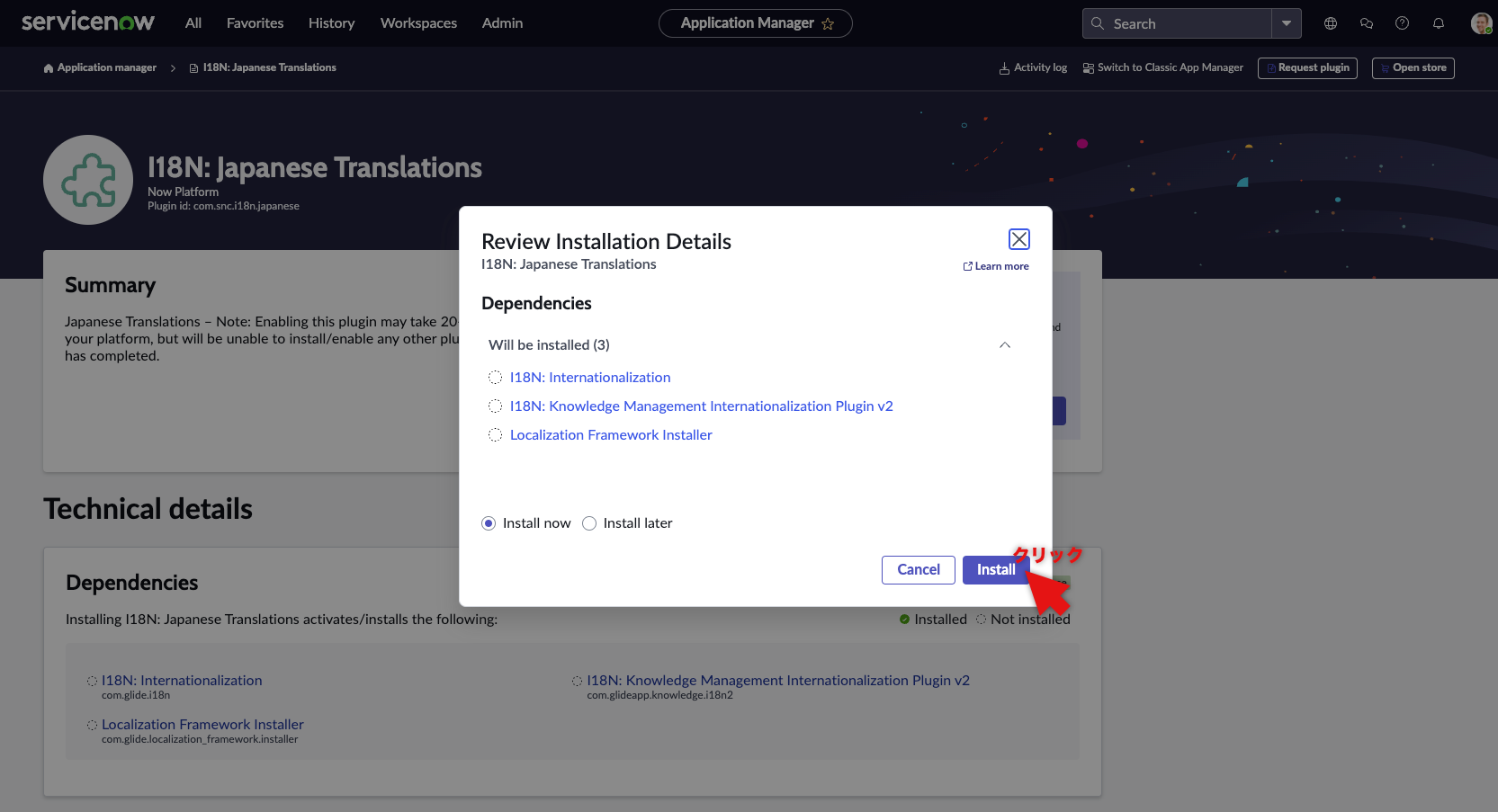The height and width of the screenshot is (812, 1498).
Task: Open the History menu
Action: tap(331, 23)
